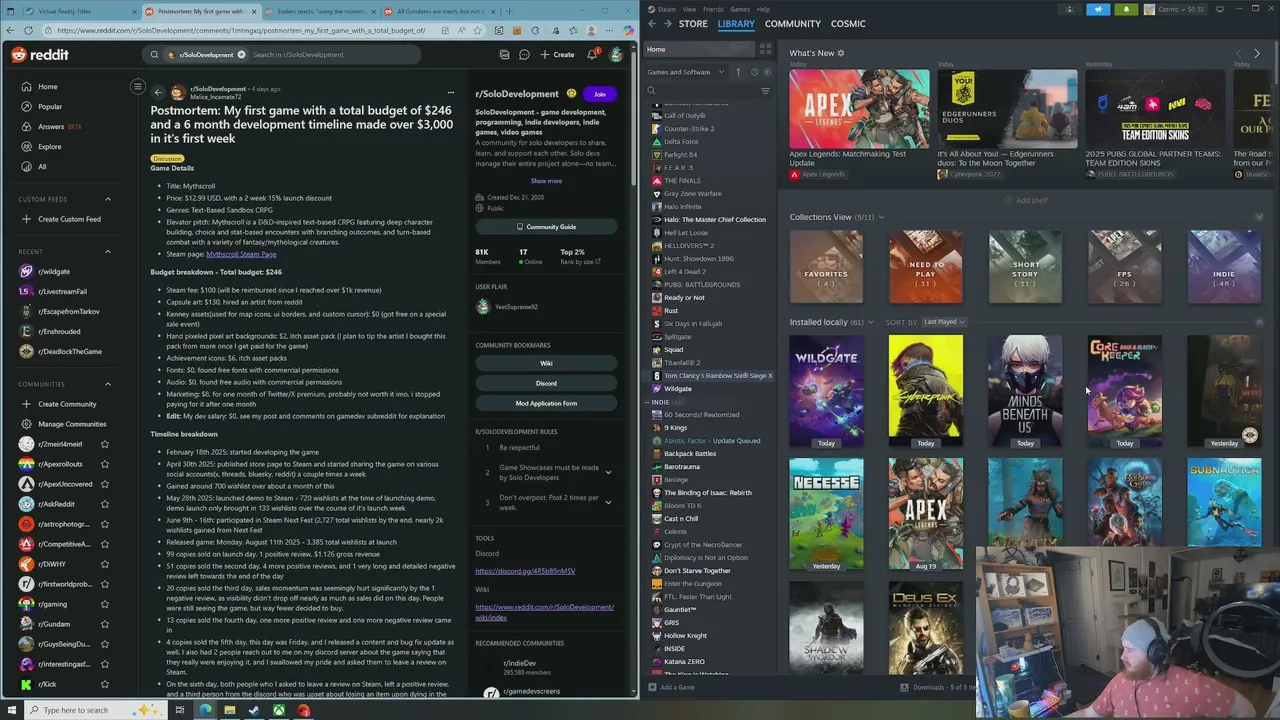The height and width of the screenshot is (720, 1280).
Task: Open the post's three-dot options menu
Action: point(450,93)
